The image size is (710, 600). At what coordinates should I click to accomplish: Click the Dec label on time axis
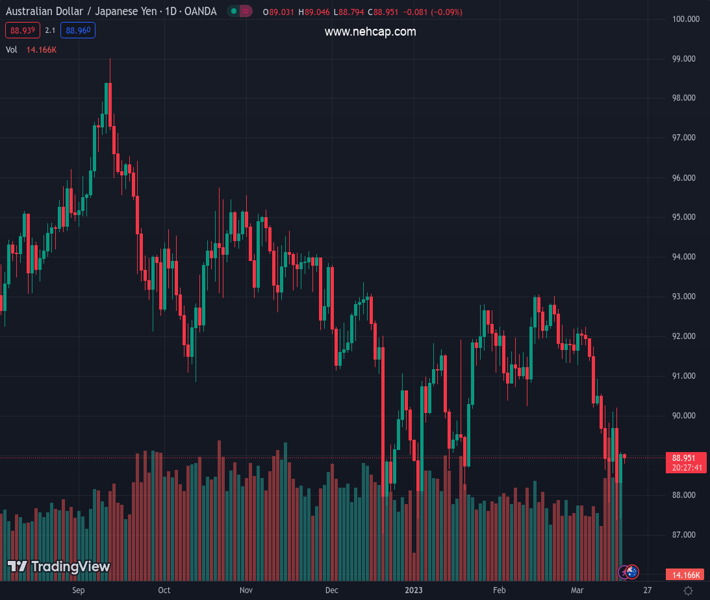331,590
